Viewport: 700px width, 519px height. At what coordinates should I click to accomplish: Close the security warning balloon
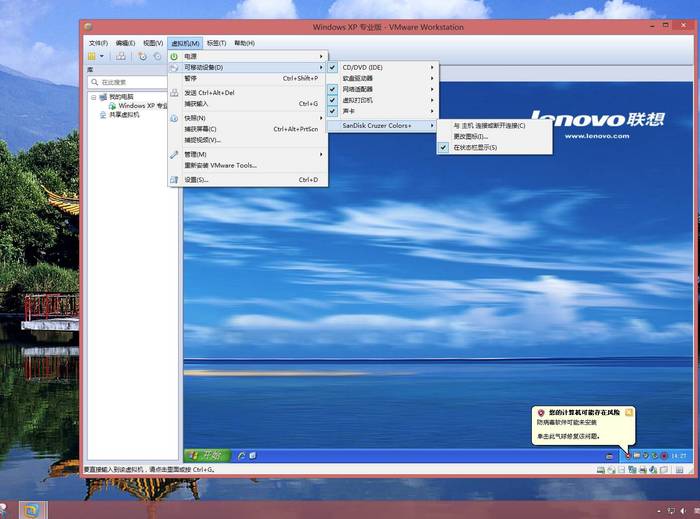coord(629,412)
